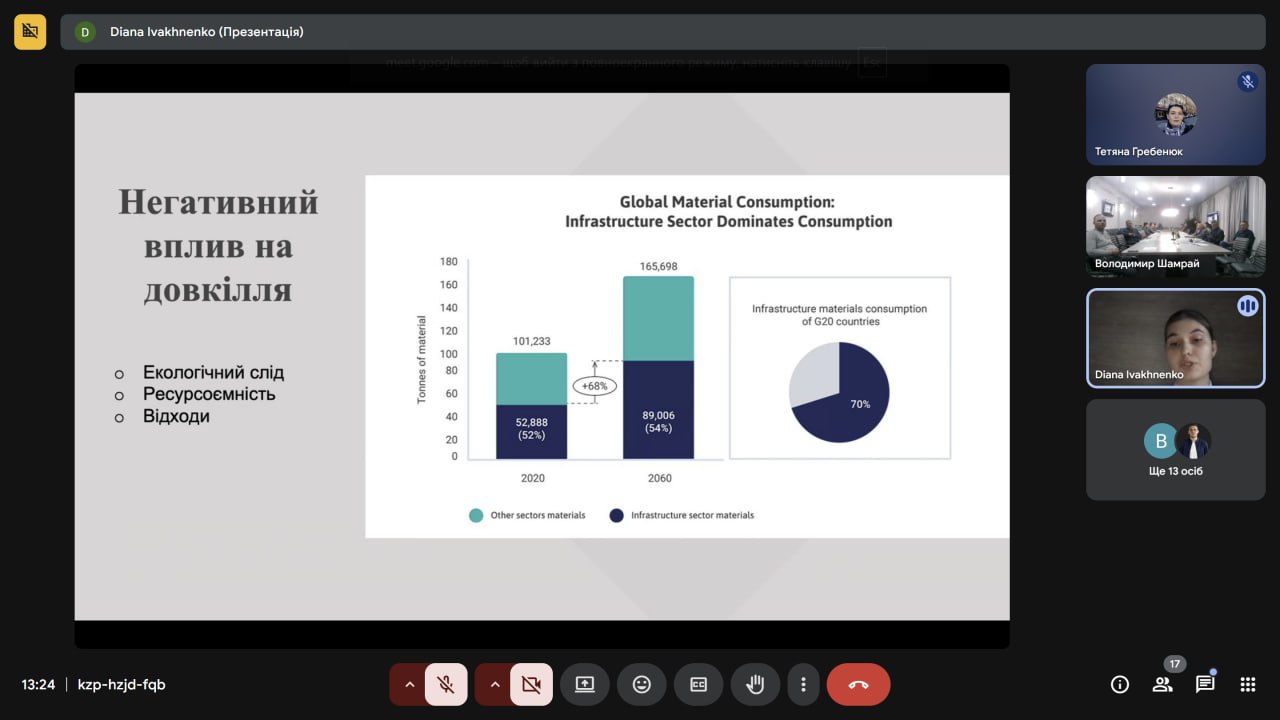Open the emoji reactions panel
1280x720 pixels.
coord(641,685)
